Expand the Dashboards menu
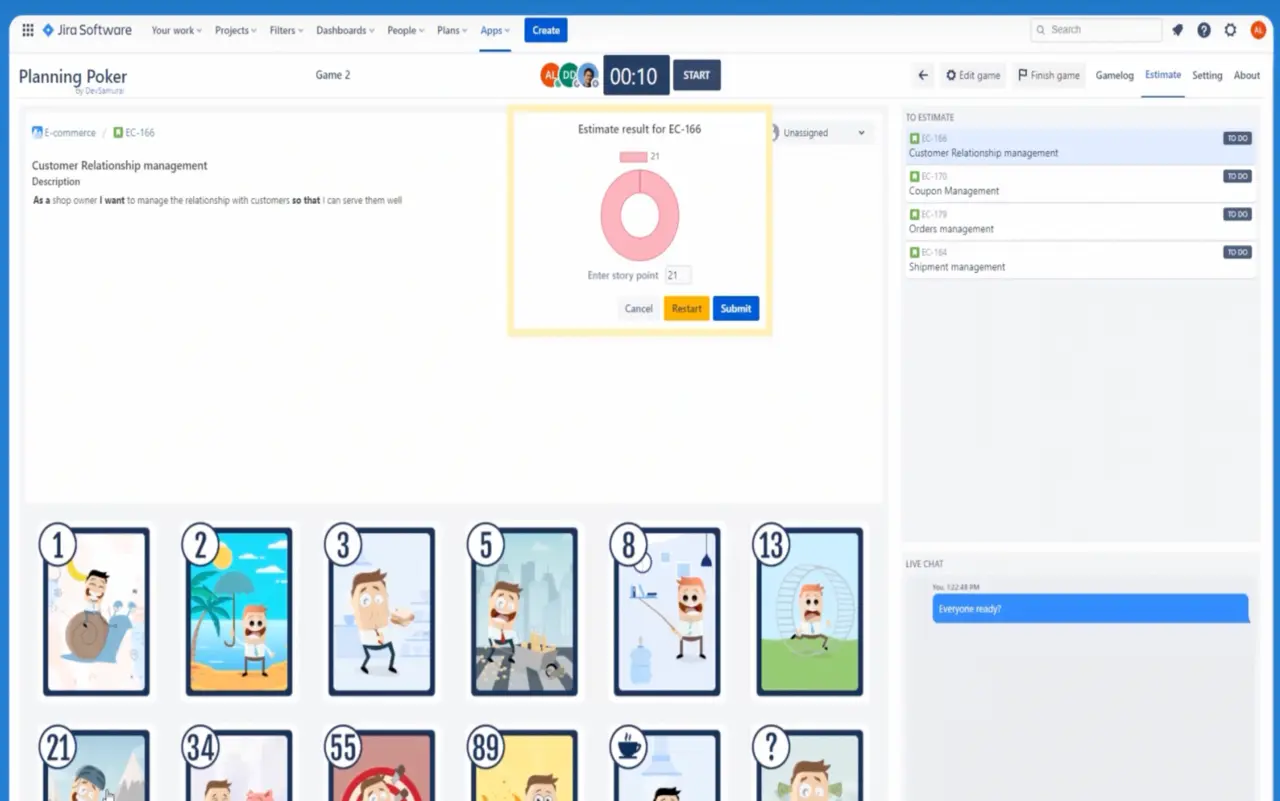The image size is (1280, 801). tap(345, 30)
